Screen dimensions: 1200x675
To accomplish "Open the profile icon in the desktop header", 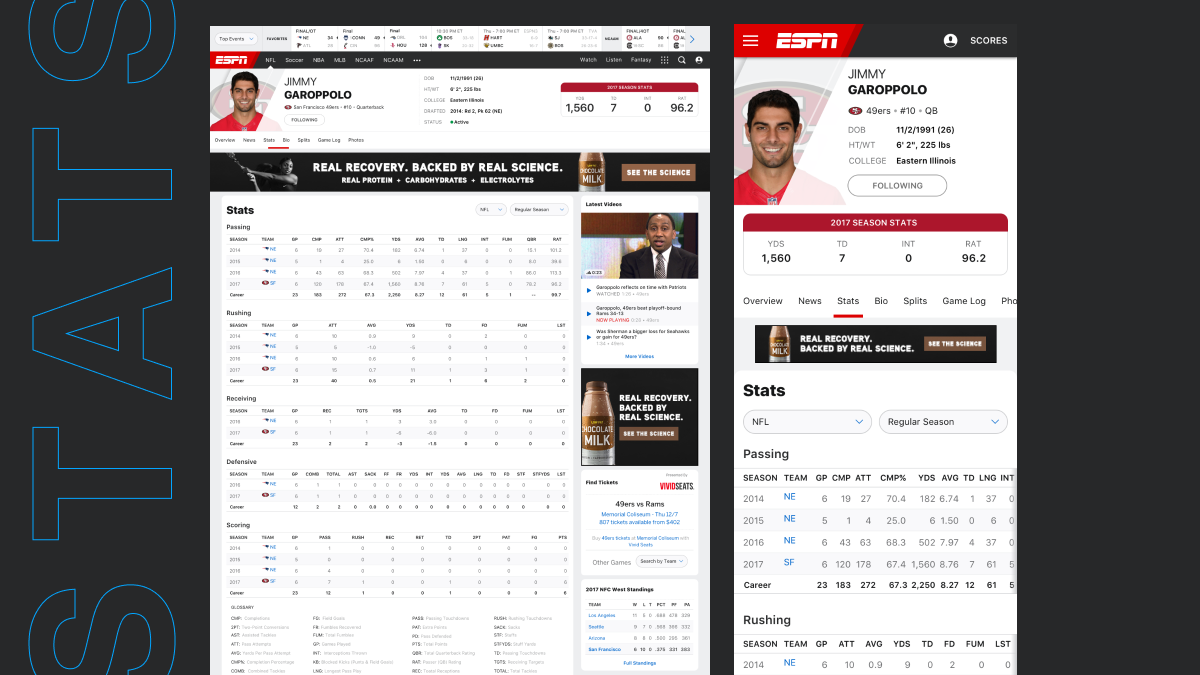I will 699,60.
